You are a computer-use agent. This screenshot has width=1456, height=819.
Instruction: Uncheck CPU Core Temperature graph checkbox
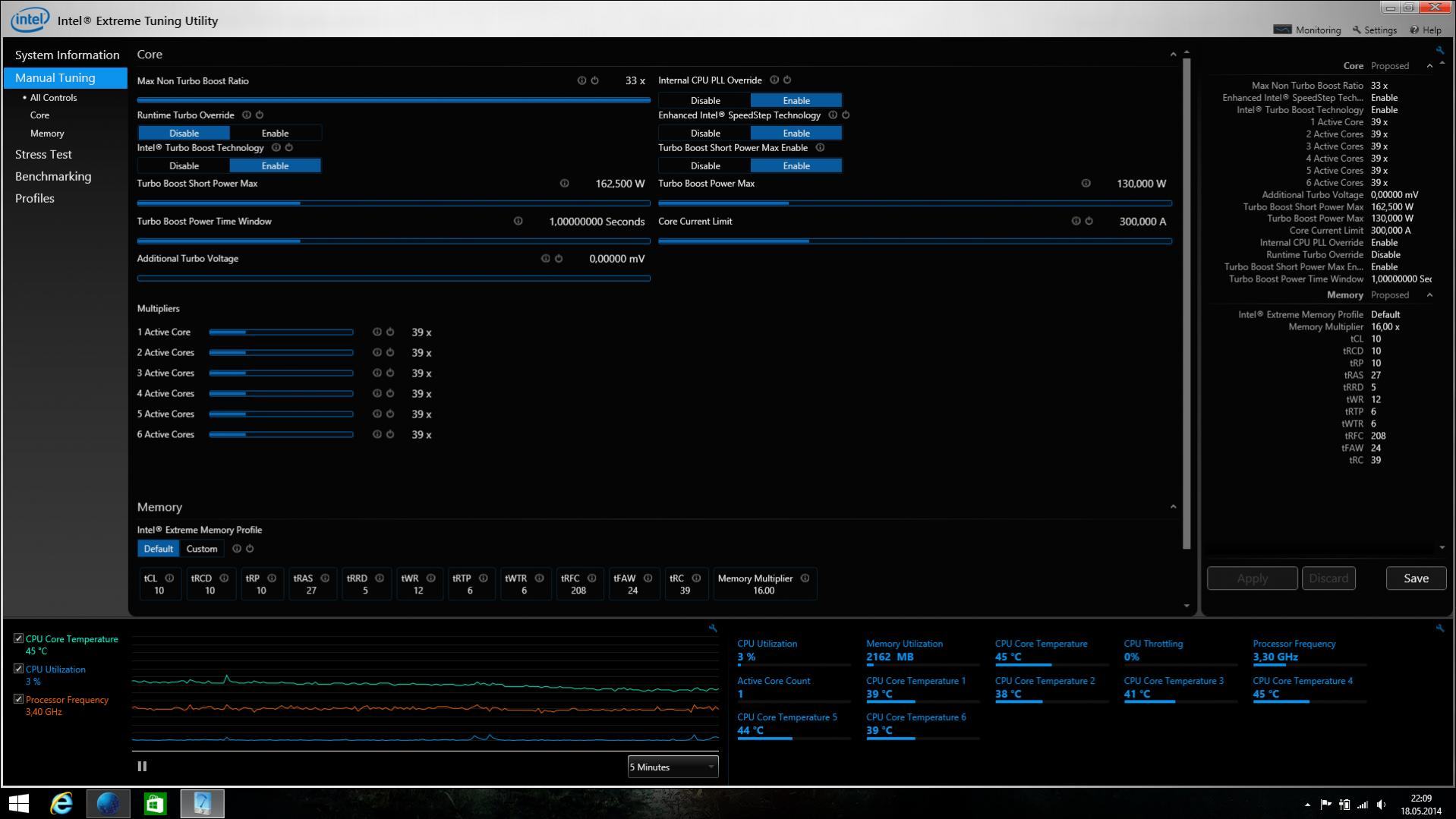(x=18, y=639)
